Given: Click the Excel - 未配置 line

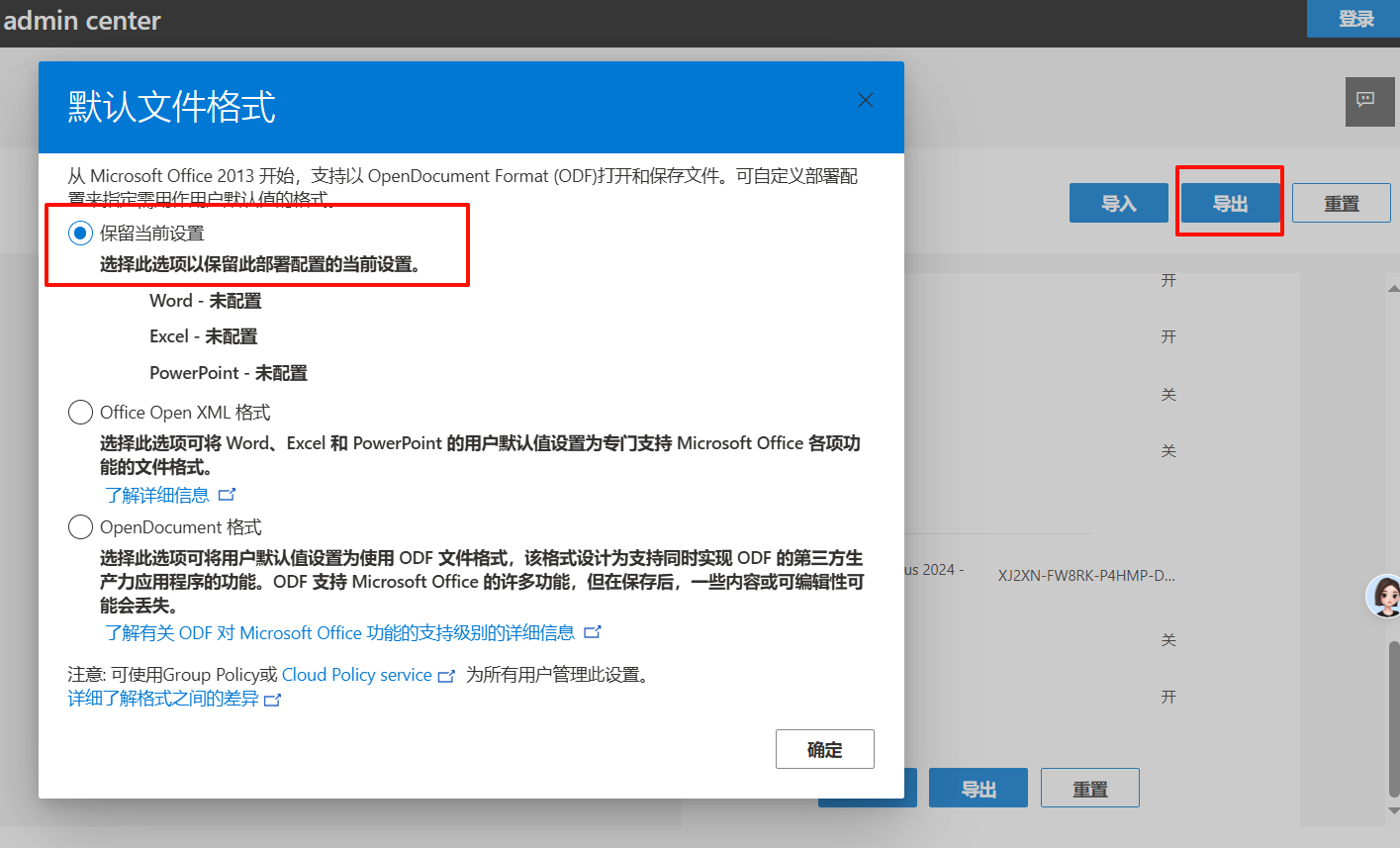Looking at the screenshot, I should pos(204,336).
